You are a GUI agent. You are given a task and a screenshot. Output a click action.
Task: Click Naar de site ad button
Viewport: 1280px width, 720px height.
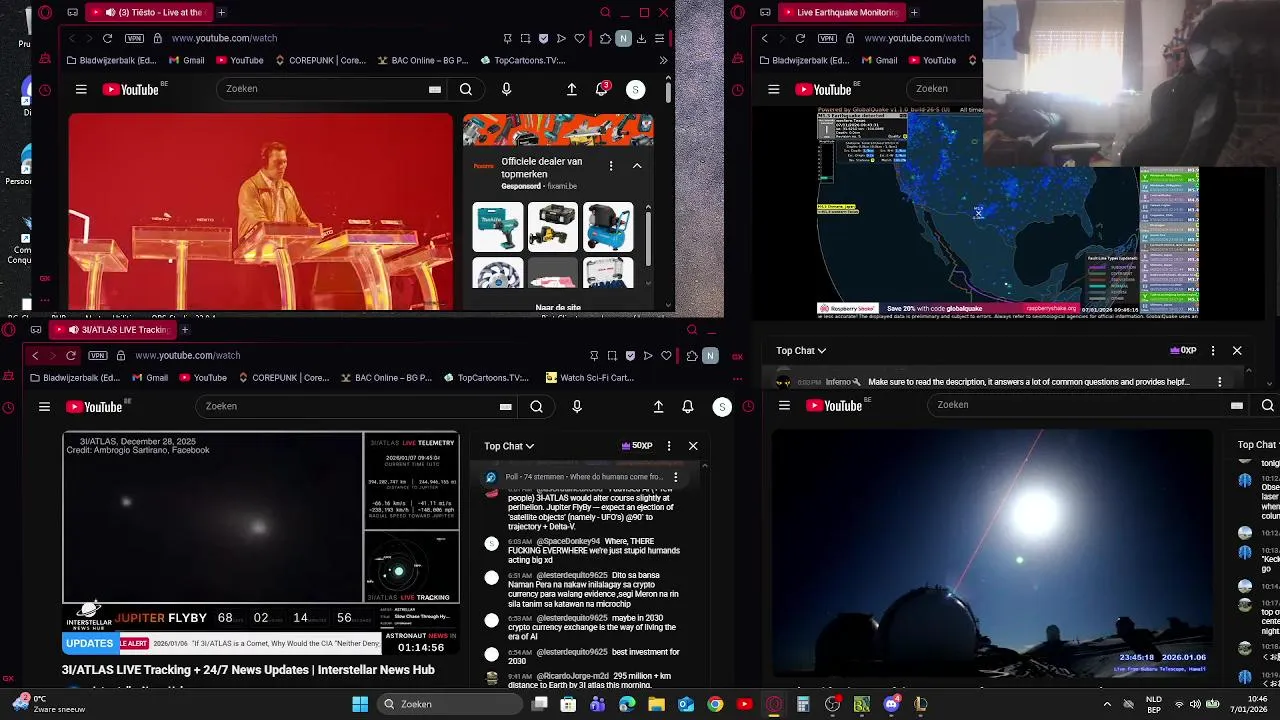[558, 308]
